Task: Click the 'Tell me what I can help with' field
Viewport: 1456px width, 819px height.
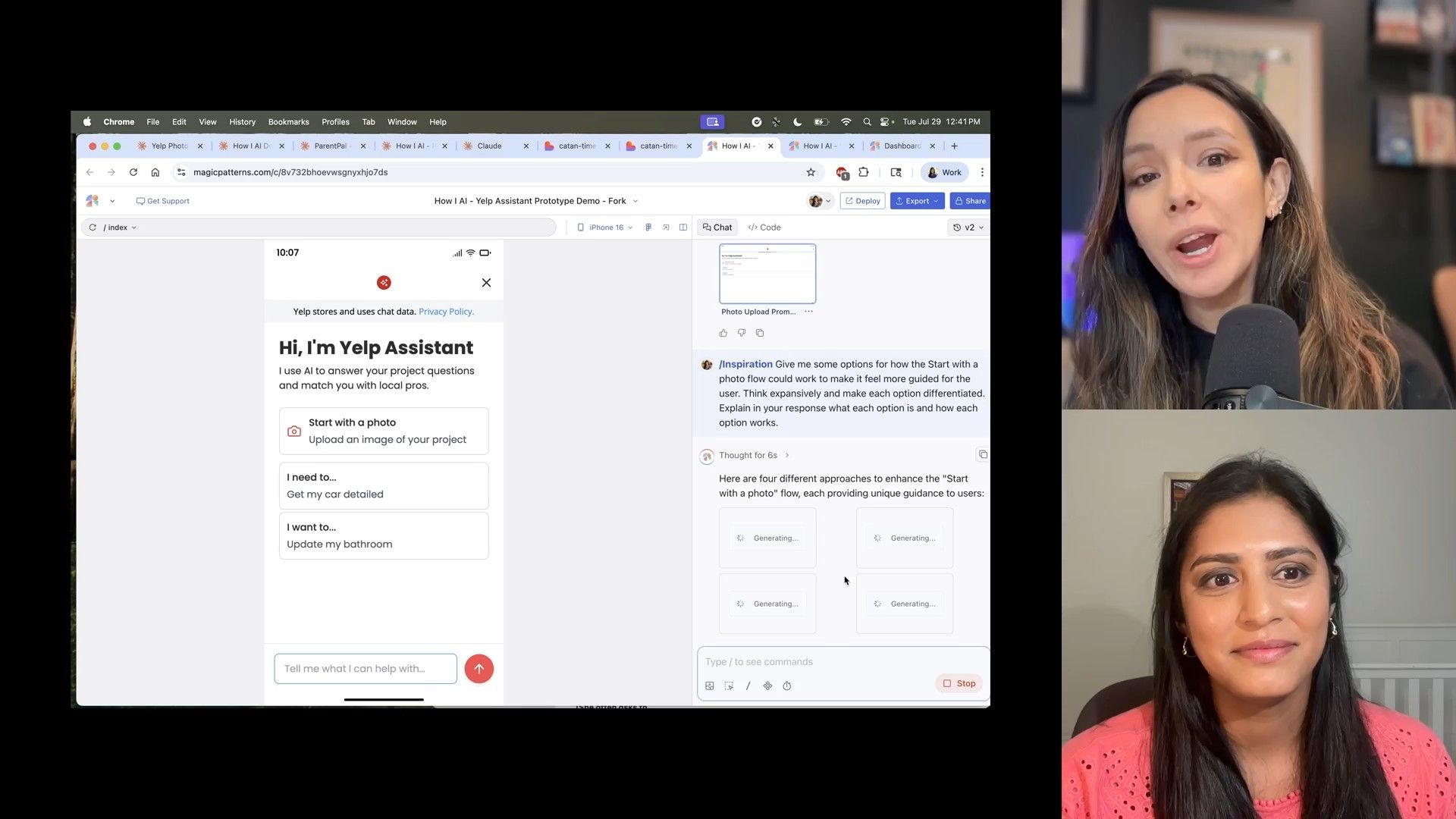Action: click(x=366, y=669)
